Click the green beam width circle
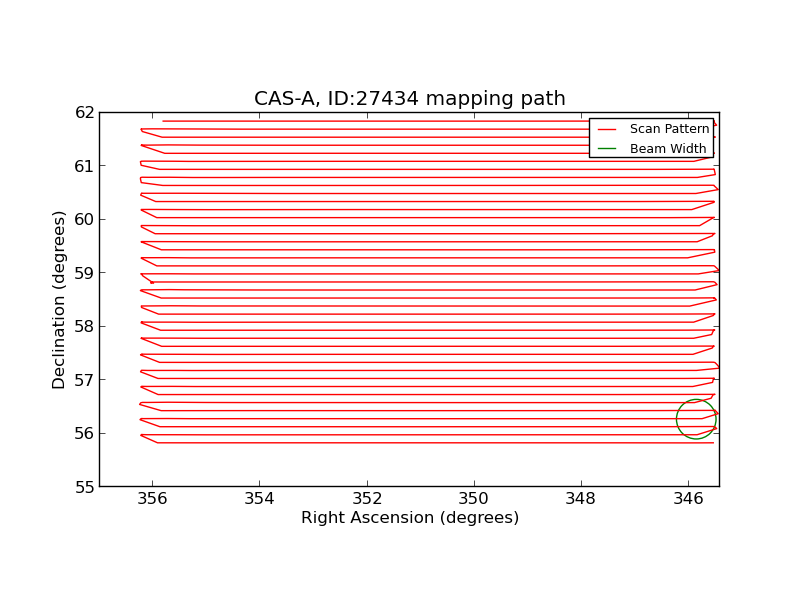Viewport: 800px width, 600px height. (x=696, y=419)
